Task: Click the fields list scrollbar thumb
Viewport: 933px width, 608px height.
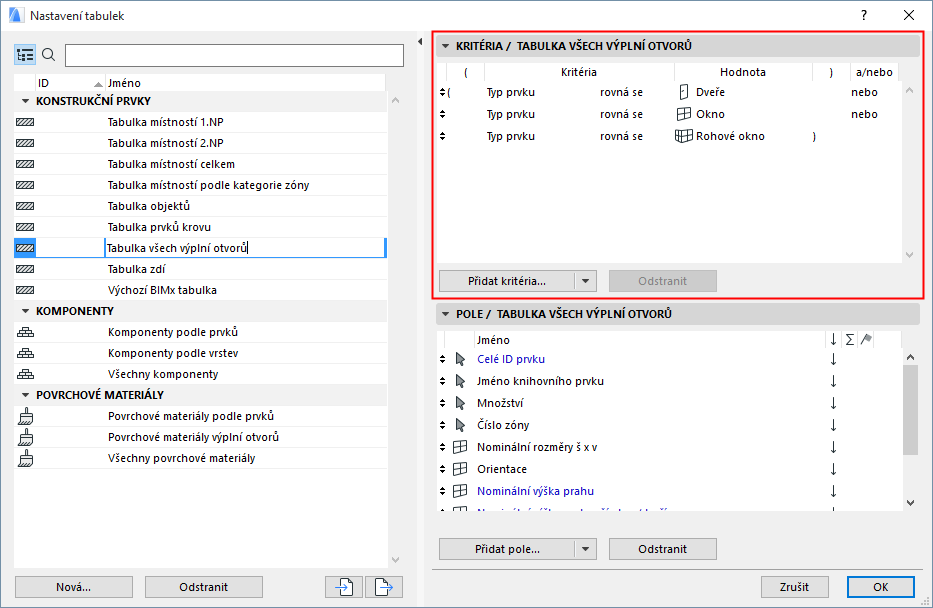Action: click(910, 410)
